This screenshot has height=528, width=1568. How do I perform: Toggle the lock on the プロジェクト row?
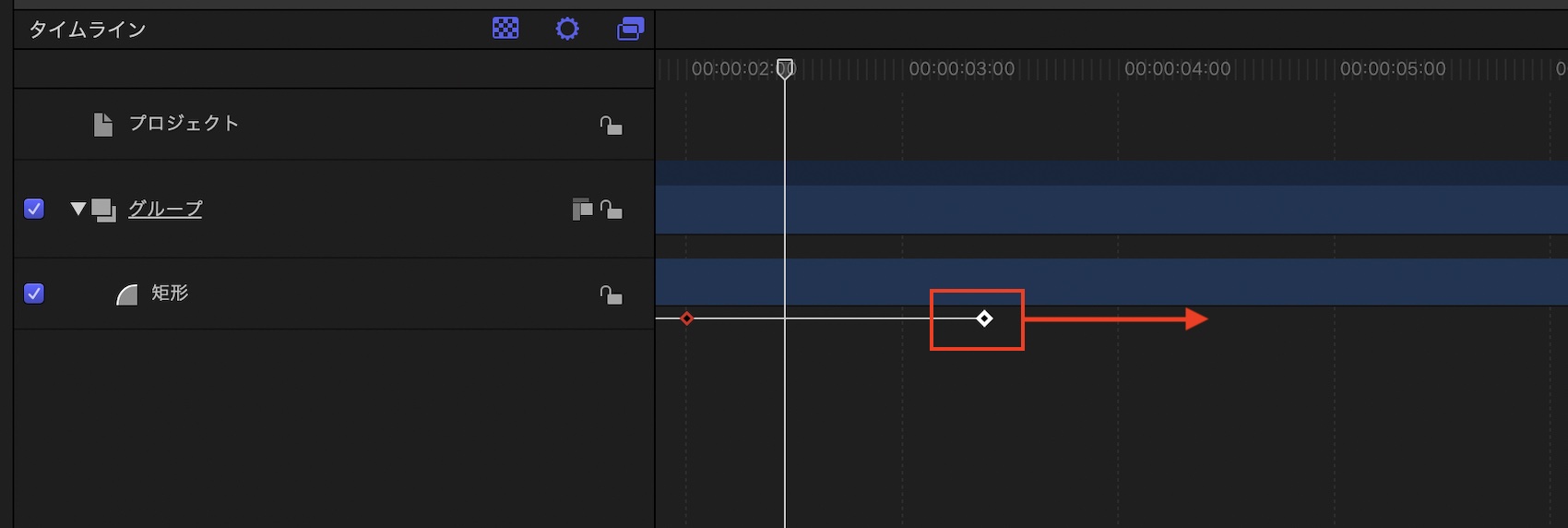click(611, 125)
